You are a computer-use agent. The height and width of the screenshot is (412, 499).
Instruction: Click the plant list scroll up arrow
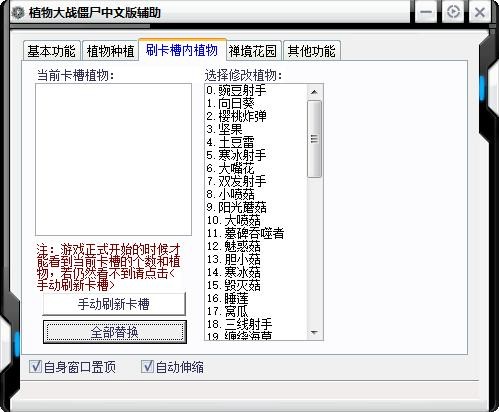coord(314,92)
